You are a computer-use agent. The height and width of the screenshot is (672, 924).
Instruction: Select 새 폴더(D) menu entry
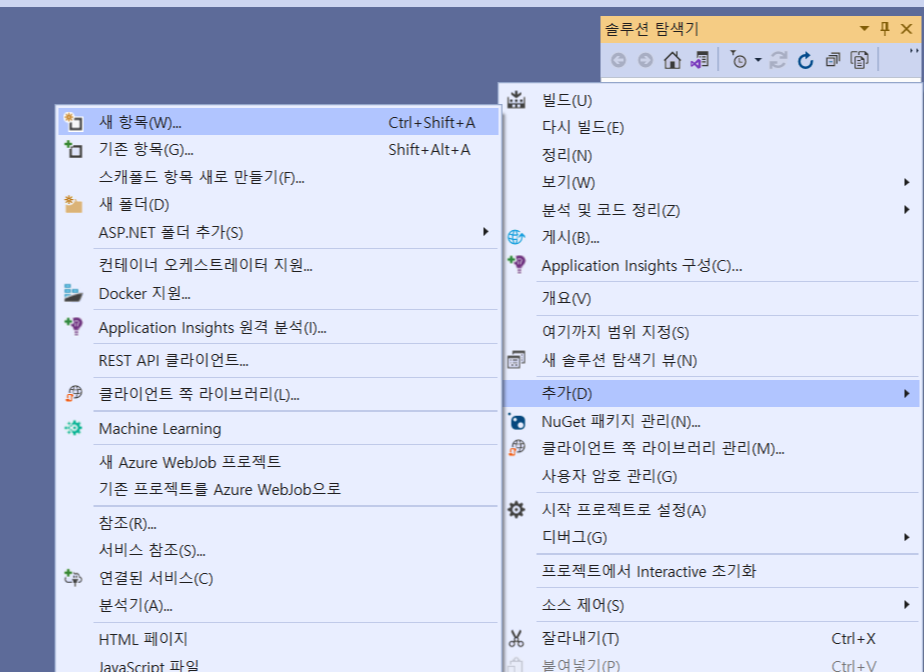(x=278, y=205)
